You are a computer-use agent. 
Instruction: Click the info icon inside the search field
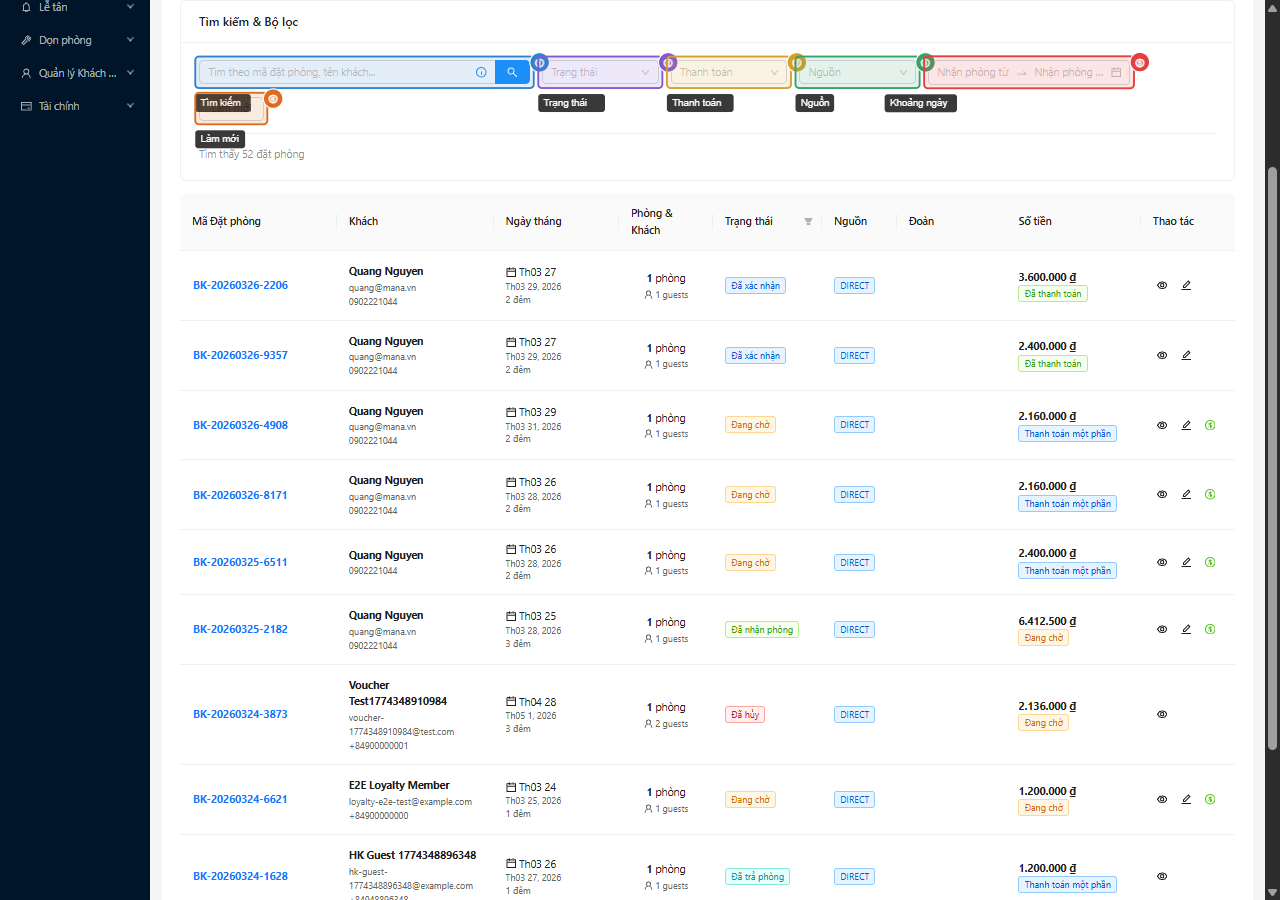pos(481,72)
